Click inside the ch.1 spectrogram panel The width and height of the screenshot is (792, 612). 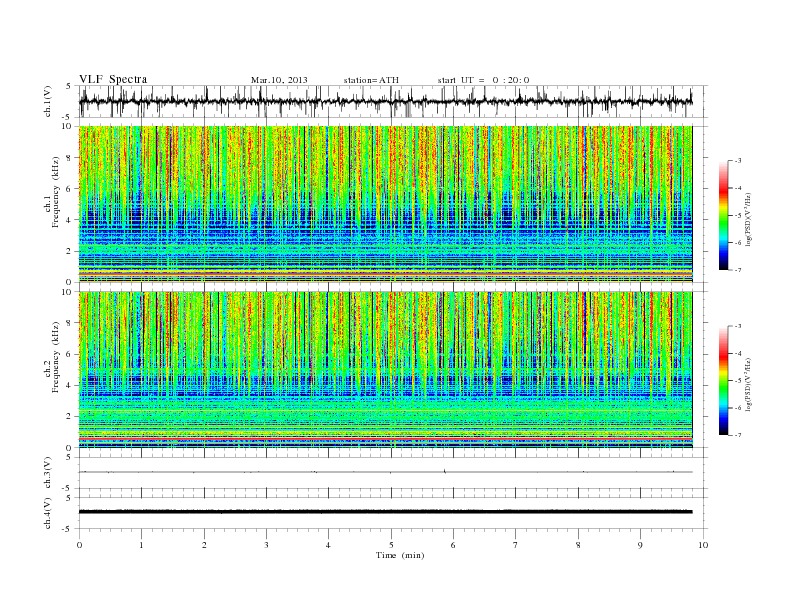[x=386, y=204]
